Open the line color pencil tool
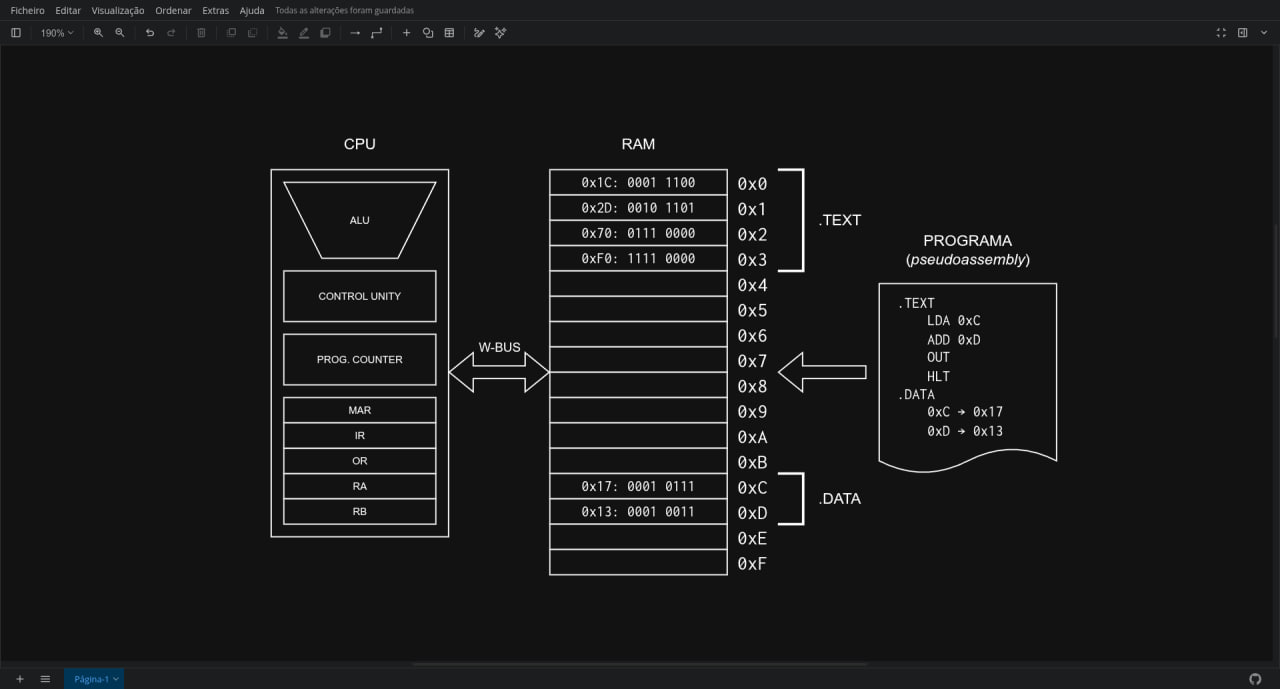This screenshot has width=1280, height=689. coord(304,33)
